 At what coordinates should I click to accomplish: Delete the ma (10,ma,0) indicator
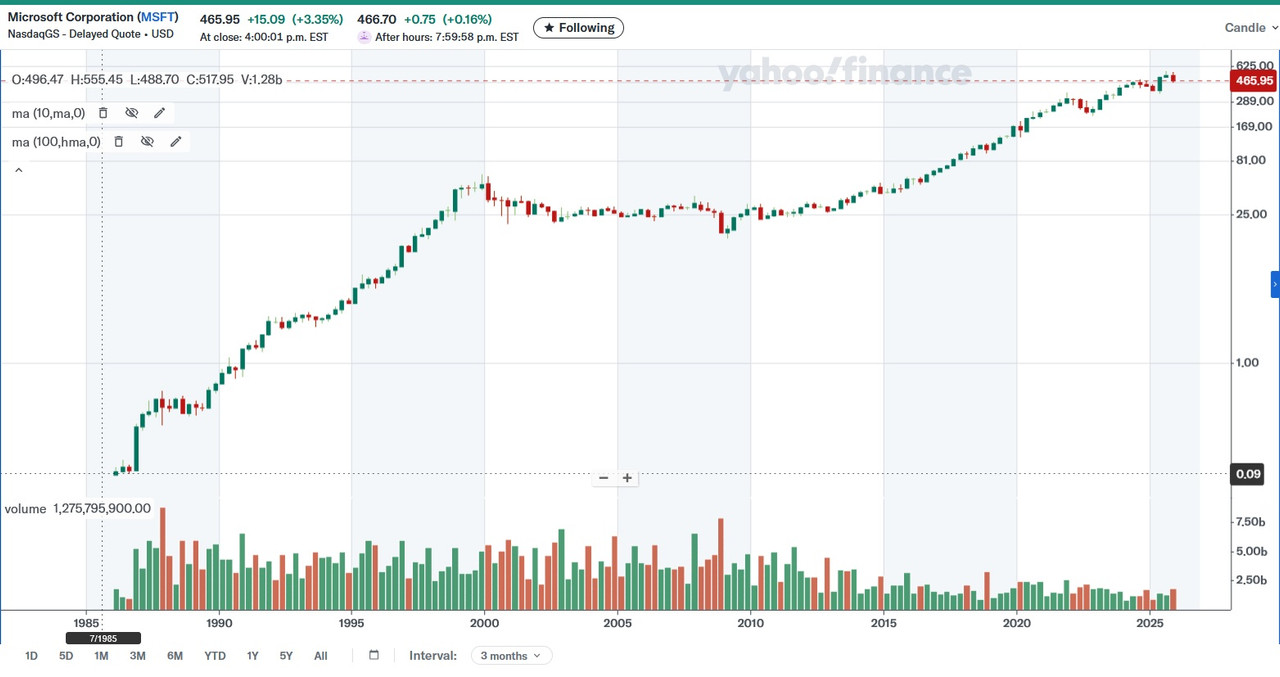[x=103, y=113]
